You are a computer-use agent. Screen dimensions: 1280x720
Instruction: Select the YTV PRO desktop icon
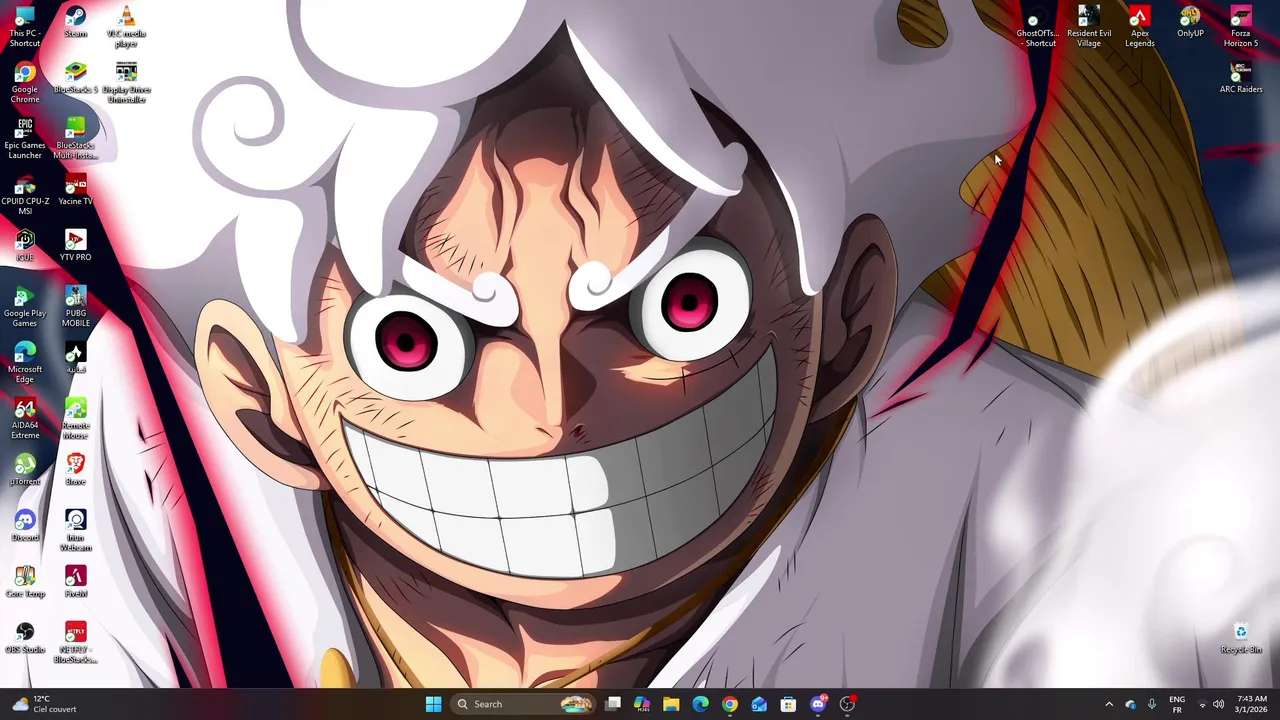[x=75, y=246]
